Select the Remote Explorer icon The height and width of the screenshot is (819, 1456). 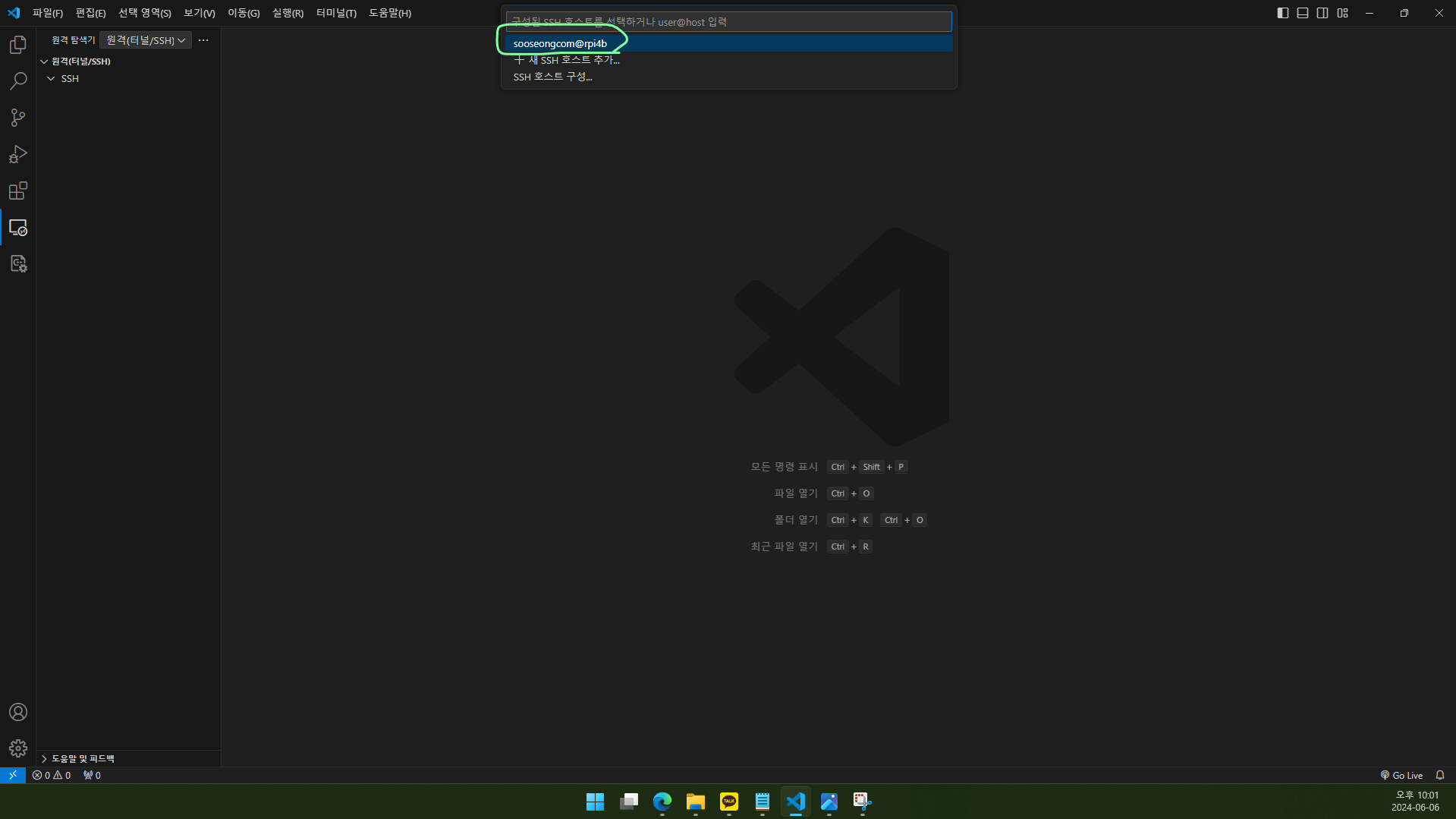coord(18,227)
